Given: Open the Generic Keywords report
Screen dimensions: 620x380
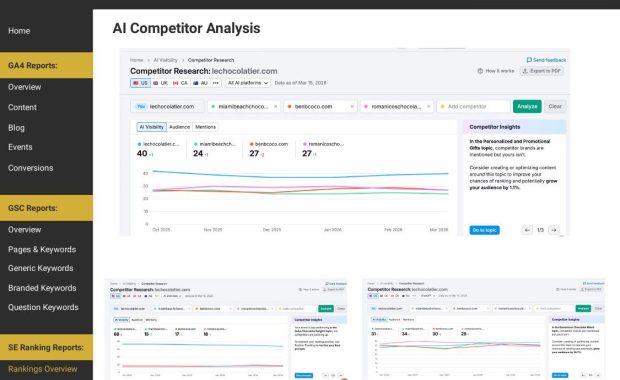Looking at the screenshot, I should tap(41, 268).
